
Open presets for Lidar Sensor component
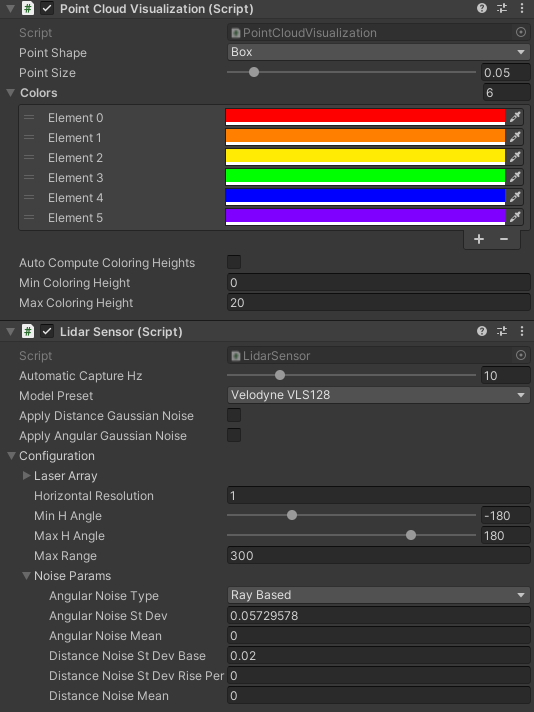pyautogui.click(x=502, y=331)
